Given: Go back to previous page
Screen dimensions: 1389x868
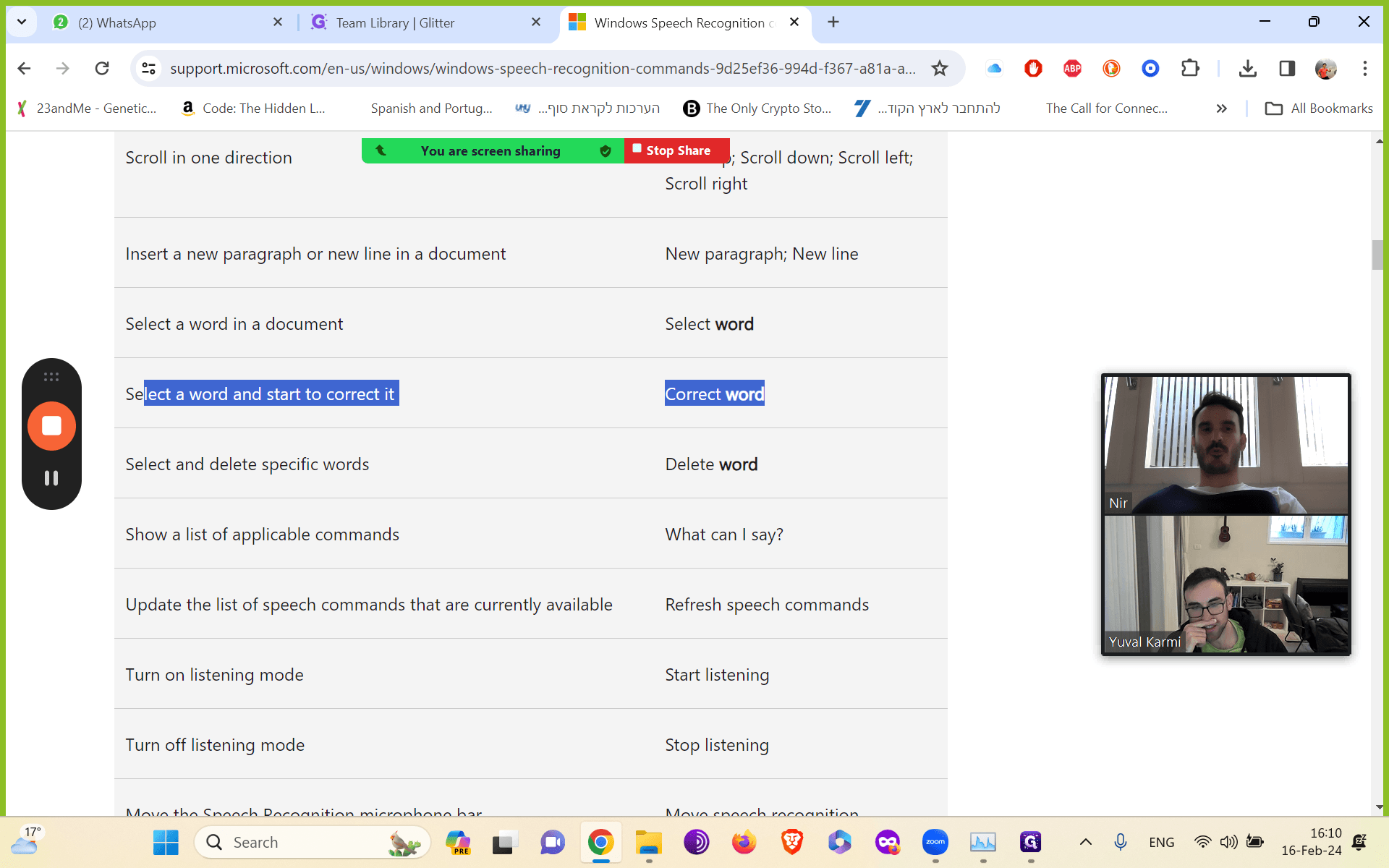Looking at the screenshot, I should point(24,69).
